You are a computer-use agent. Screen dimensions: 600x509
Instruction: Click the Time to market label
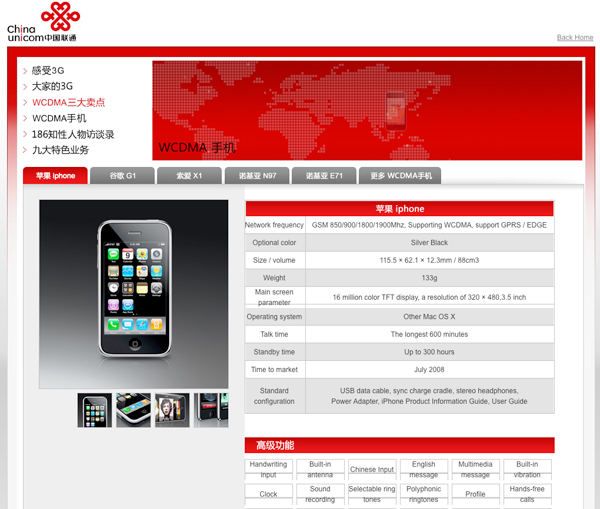274,369
